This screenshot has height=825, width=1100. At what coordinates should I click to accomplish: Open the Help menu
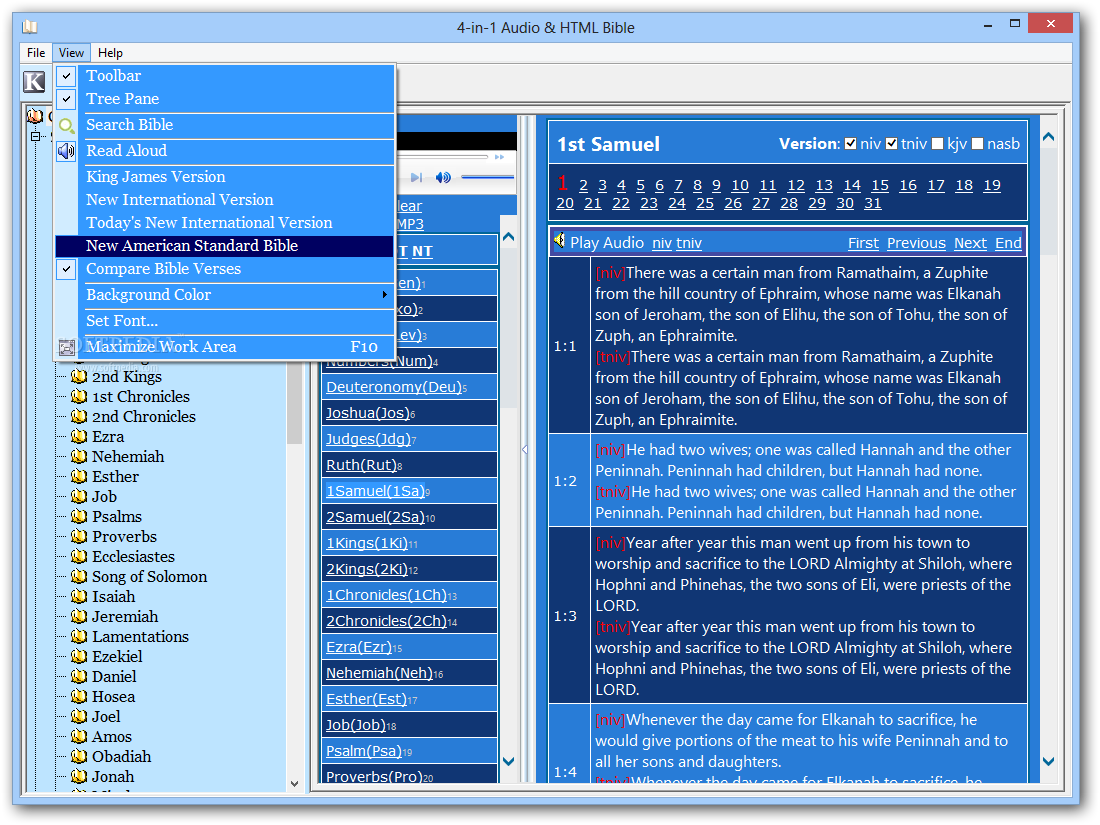pos(110,53)
